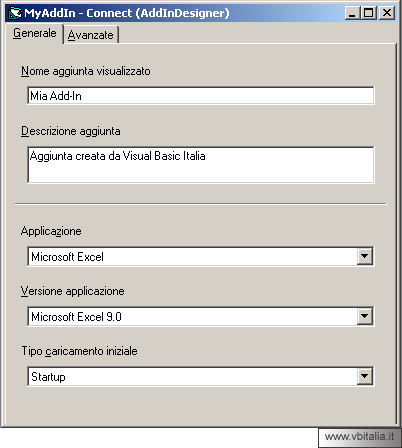Click the designer icon in the title bar
Image resolution: width=402 pixels, height=448 pixels.
pos(15,13)
